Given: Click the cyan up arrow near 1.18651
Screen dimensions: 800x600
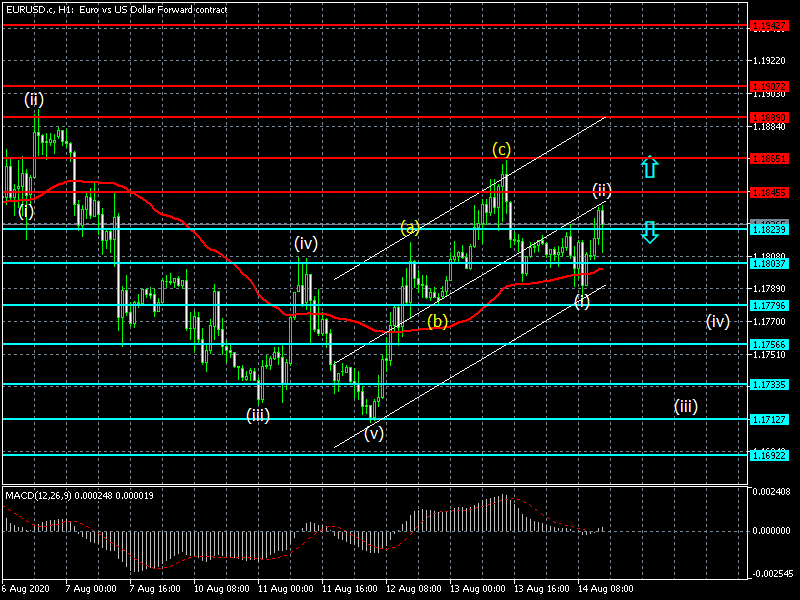Looking at the screenshot, I should click(649, 166).
